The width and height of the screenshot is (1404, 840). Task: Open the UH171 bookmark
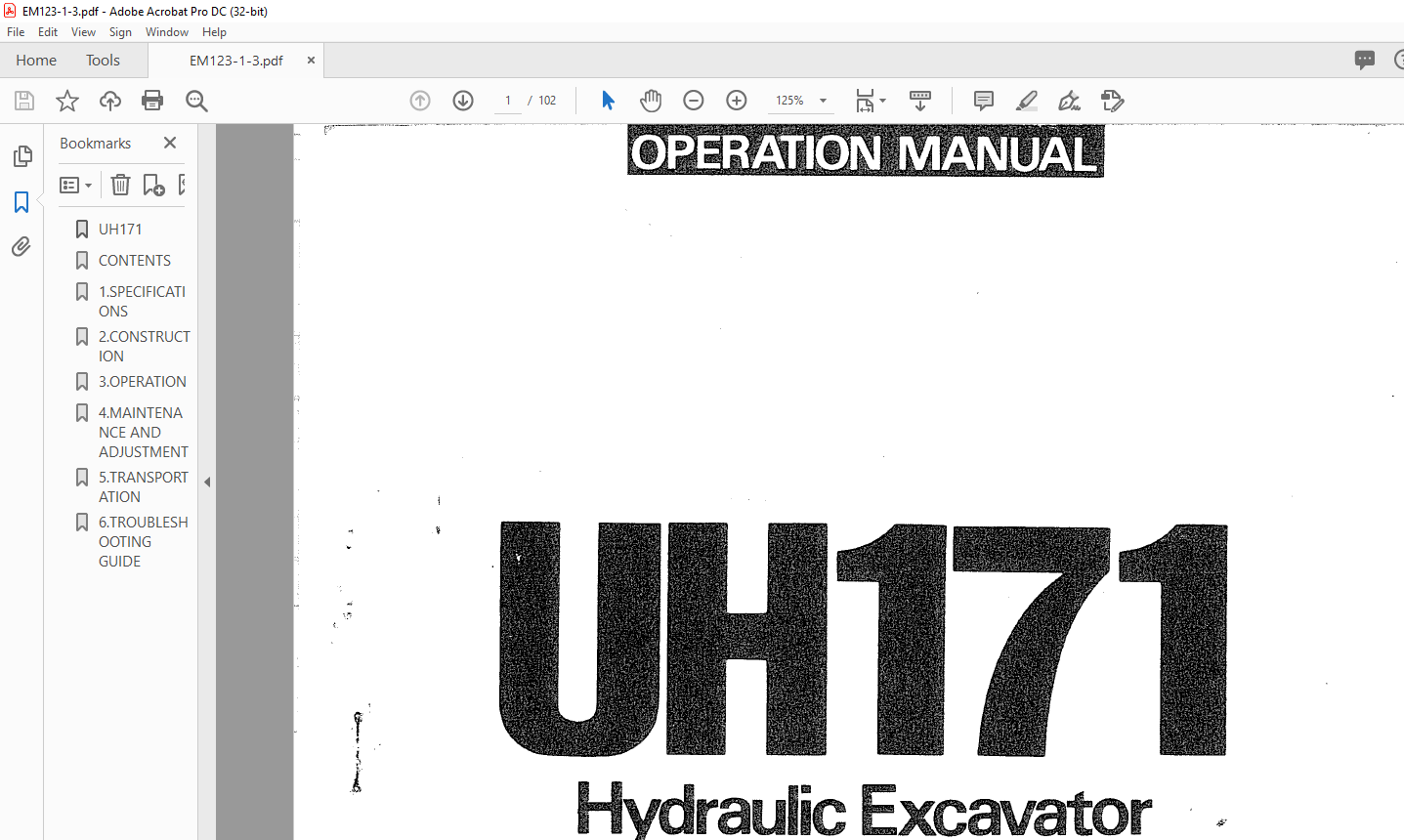pyautogui.click(x=120, y=230)
